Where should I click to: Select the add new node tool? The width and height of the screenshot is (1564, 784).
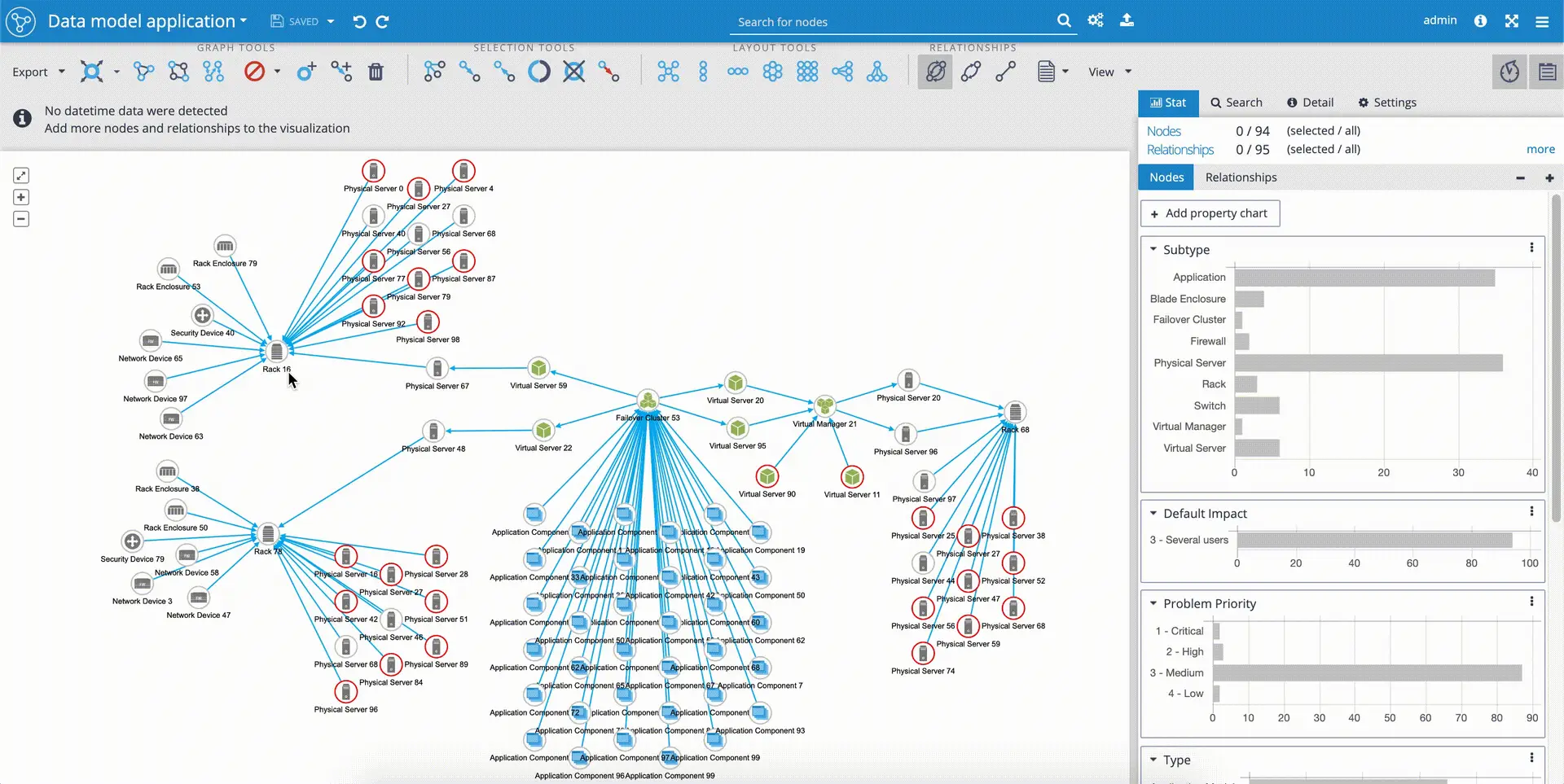[305, 72]
